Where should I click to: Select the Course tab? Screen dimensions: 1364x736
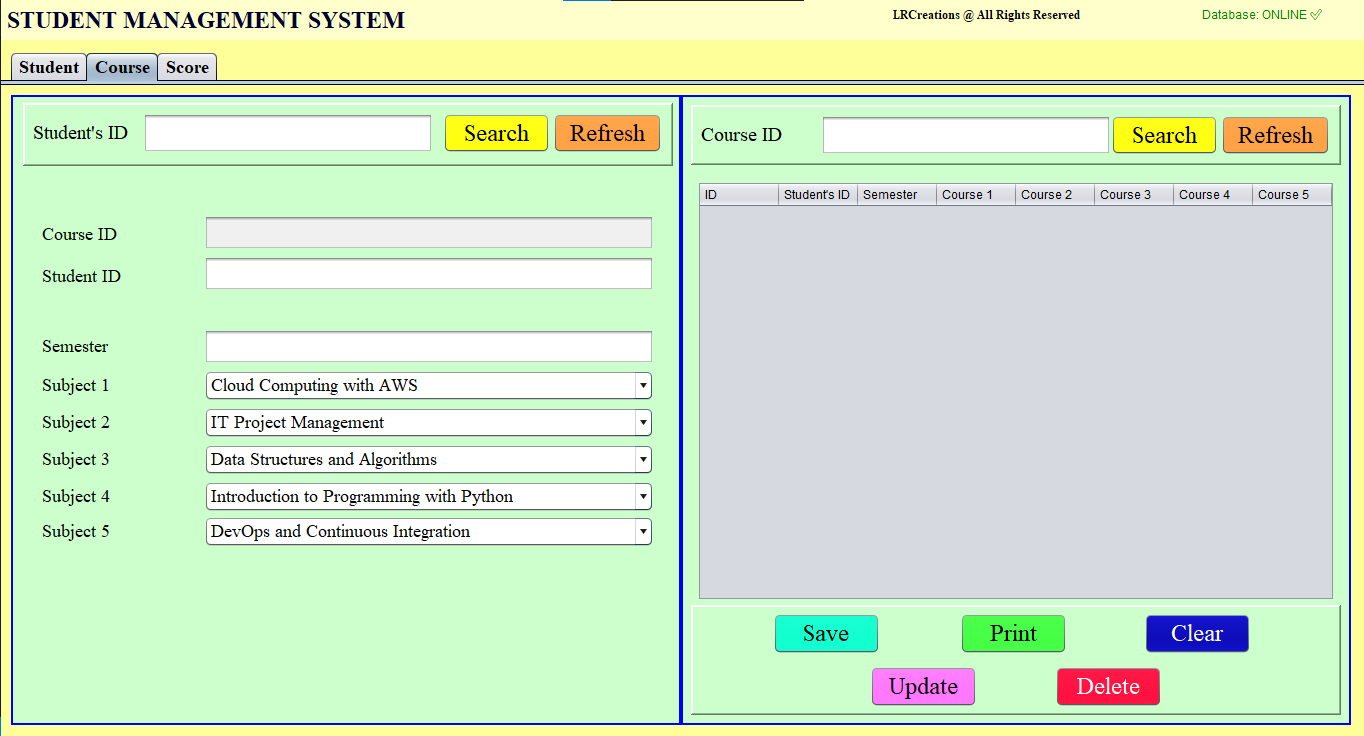(x=122, y=68)
